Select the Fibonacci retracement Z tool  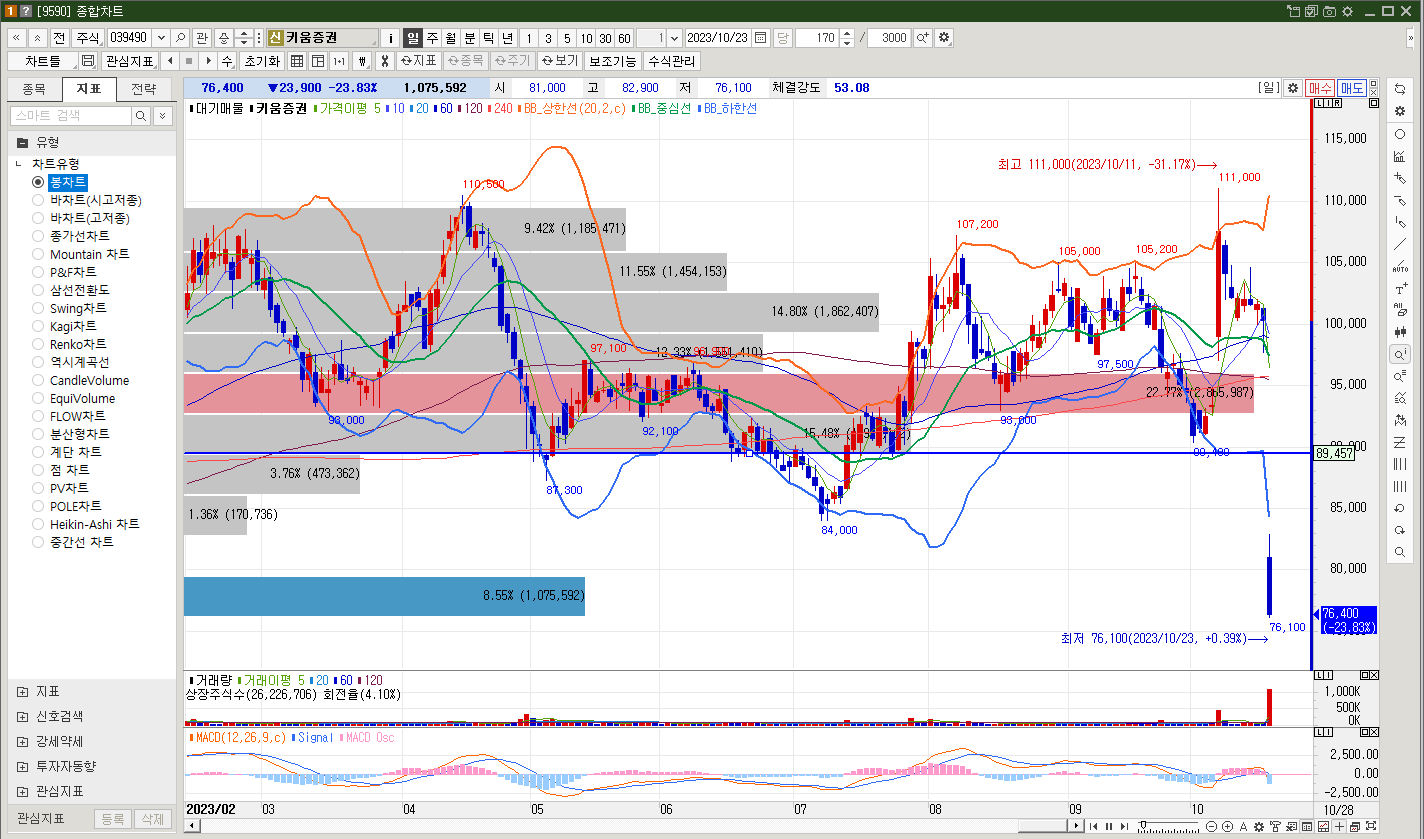point(1399,442)
